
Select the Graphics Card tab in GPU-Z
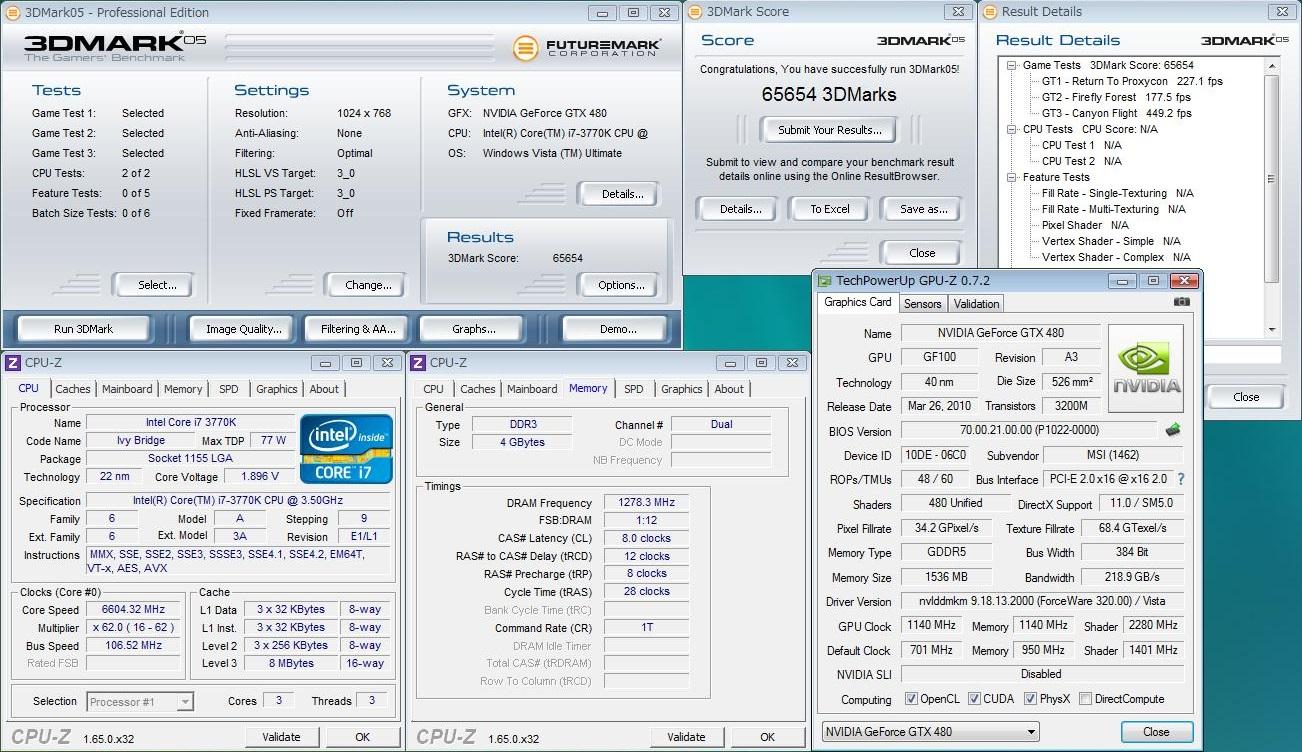[857, 302]
